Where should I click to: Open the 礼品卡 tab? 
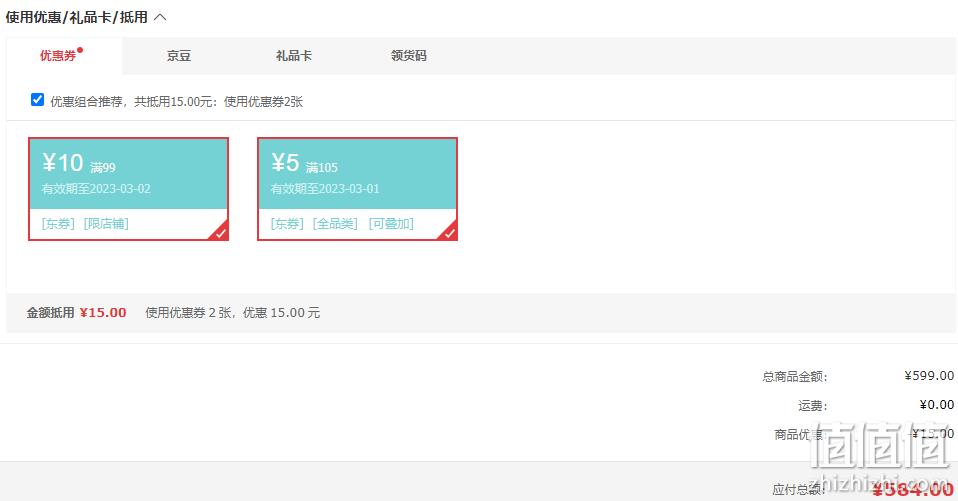[293, 56]
